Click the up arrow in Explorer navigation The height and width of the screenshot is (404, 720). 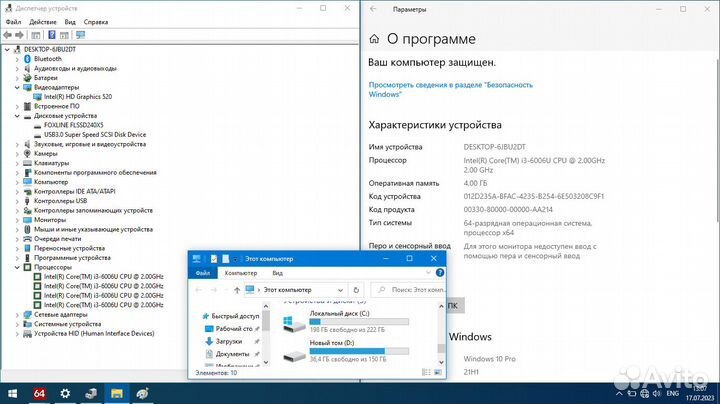coord(236,290)
